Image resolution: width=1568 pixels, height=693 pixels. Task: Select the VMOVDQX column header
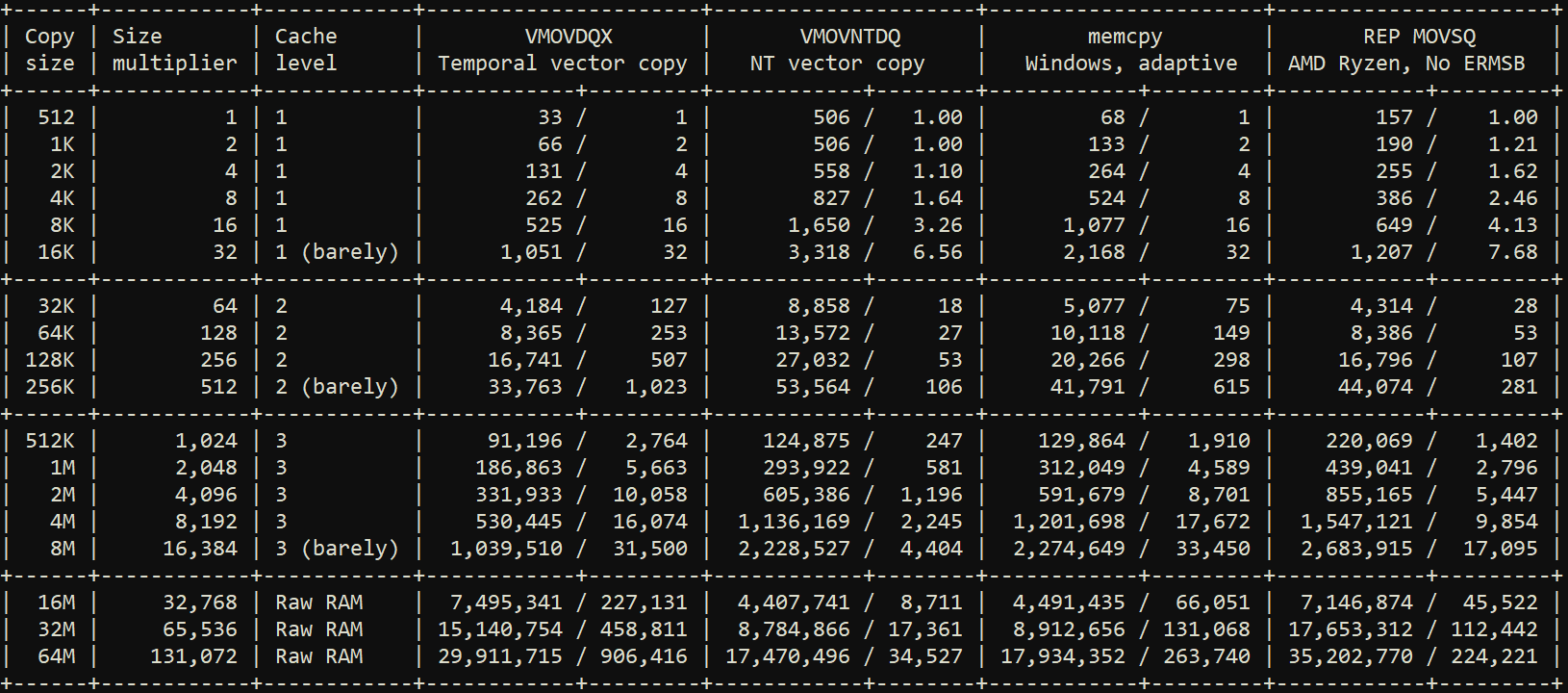(569, 37)
